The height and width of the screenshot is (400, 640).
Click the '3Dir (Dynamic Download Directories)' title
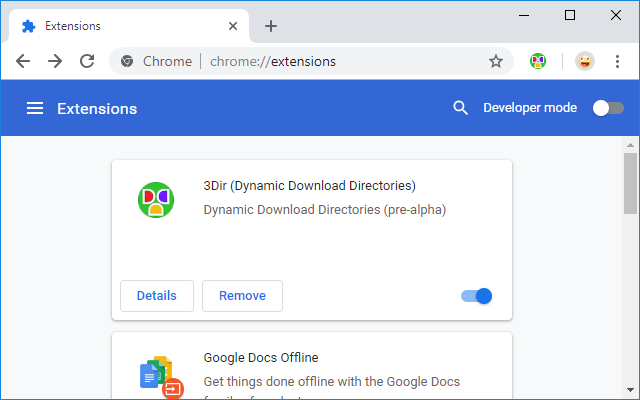(309, 186)
